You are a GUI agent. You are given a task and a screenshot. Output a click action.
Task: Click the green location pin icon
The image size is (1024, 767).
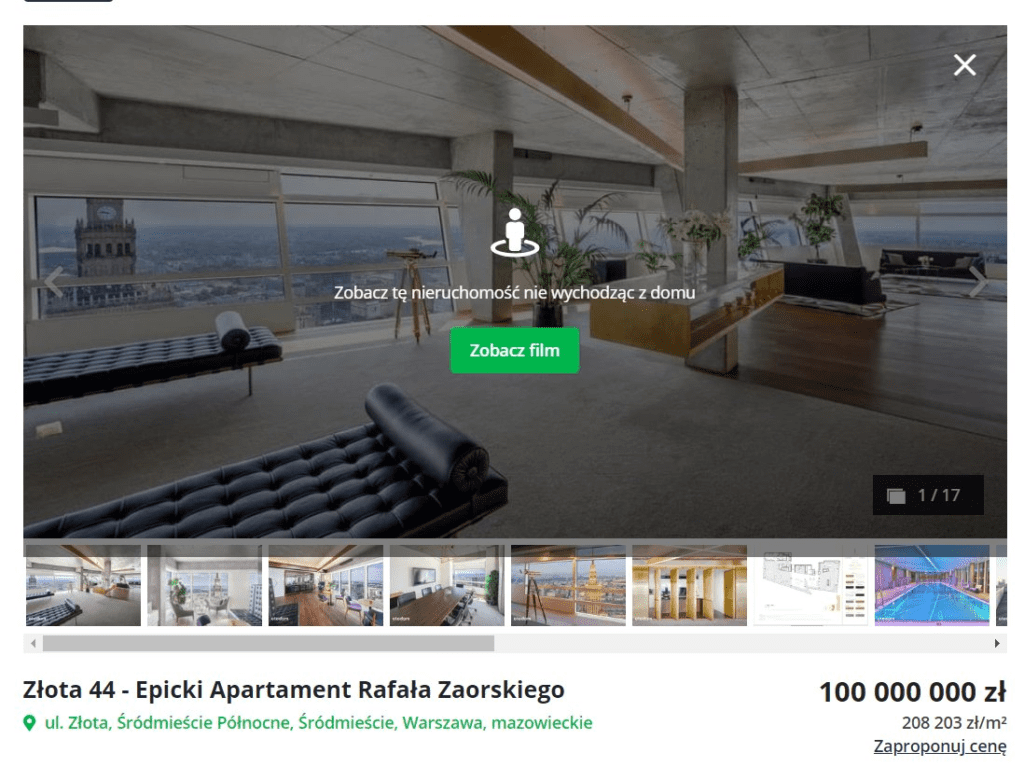(29, 723)
